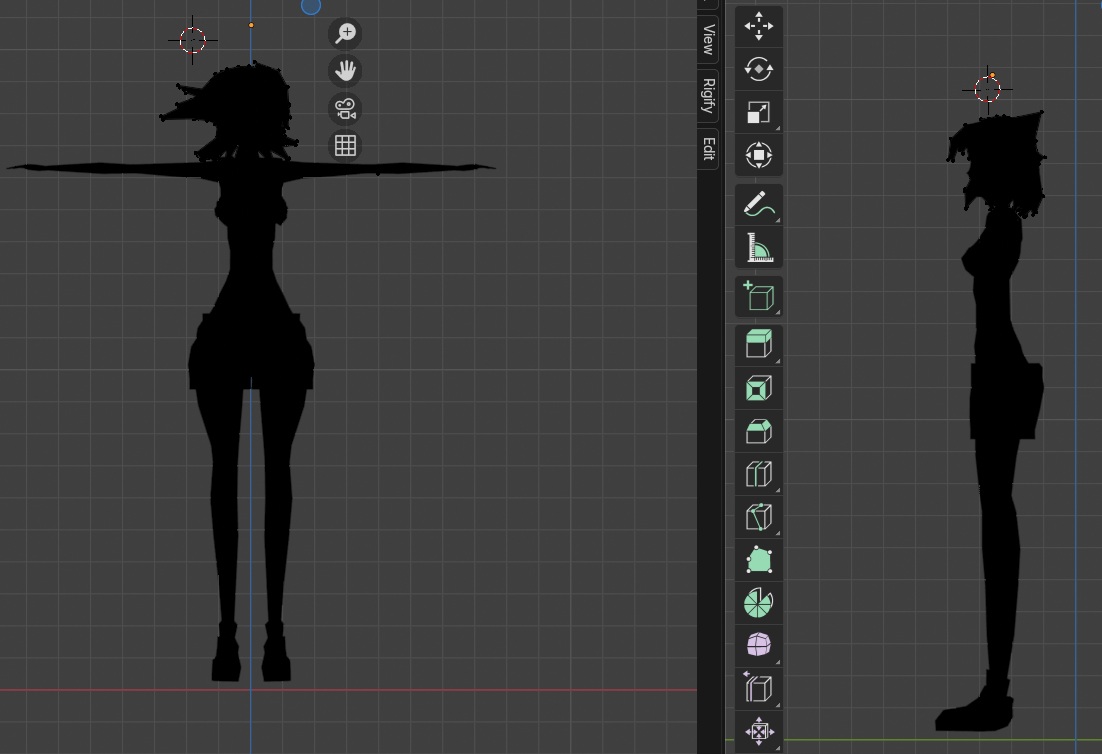Select the Move tool in the toolbar
This screenshot has height=754, width=1102.
click(x=758, y=27)
